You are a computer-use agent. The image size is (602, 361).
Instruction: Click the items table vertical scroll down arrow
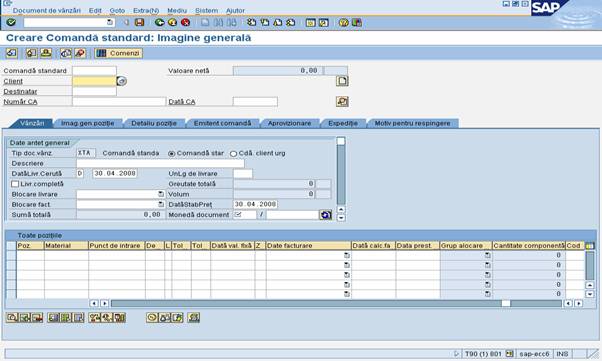coord(590,294)
